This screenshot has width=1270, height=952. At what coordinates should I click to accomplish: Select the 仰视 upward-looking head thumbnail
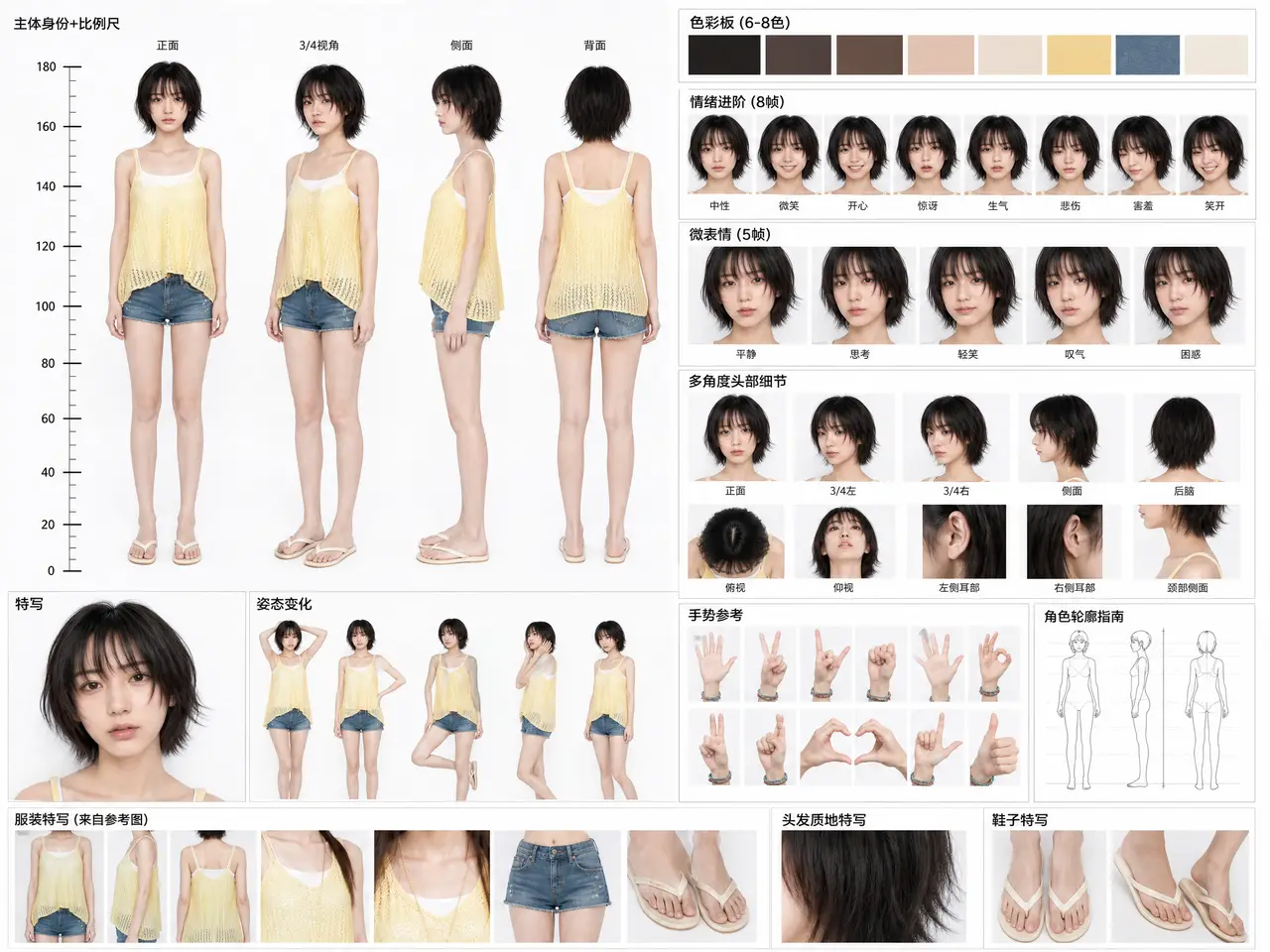click(843, 541)
